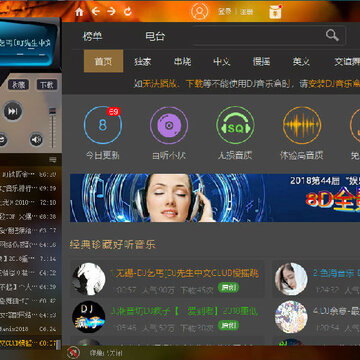The width and height of the screenshot is (360, 360).
Task: Click the green badge under song 1
Action: pos(228,287)
